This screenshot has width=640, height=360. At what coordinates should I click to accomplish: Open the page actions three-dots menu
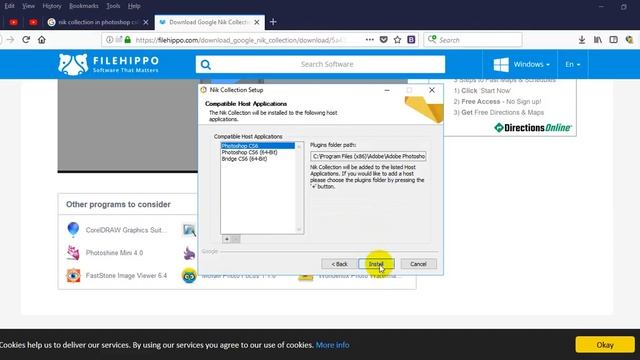[369, 40]
